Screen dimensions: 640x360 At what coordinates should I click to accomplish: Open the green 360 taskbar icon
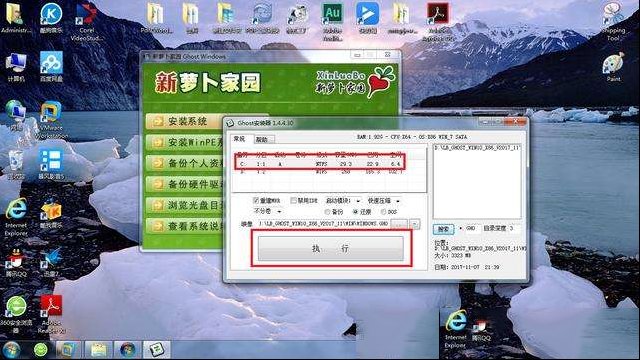point(40,350)
